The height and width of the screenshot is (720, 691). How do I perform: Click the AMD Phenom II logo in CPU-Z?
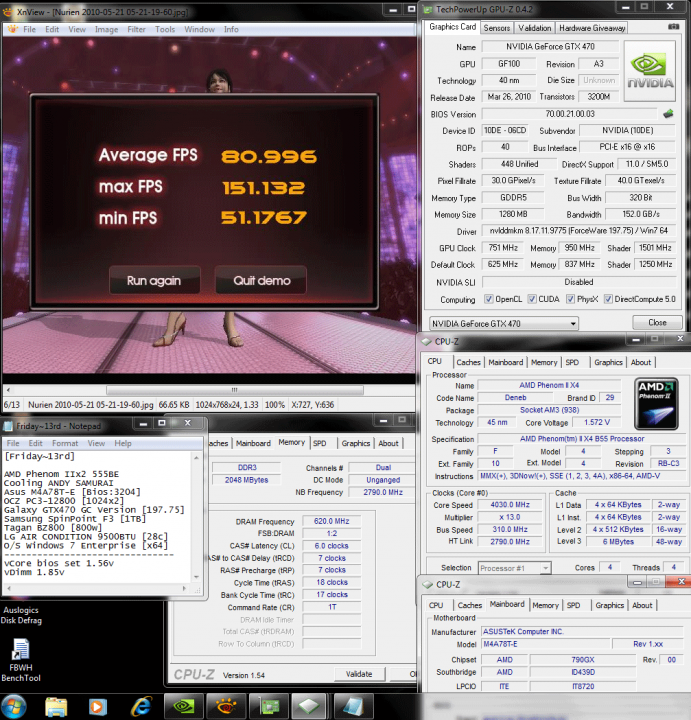click(656, 404)
